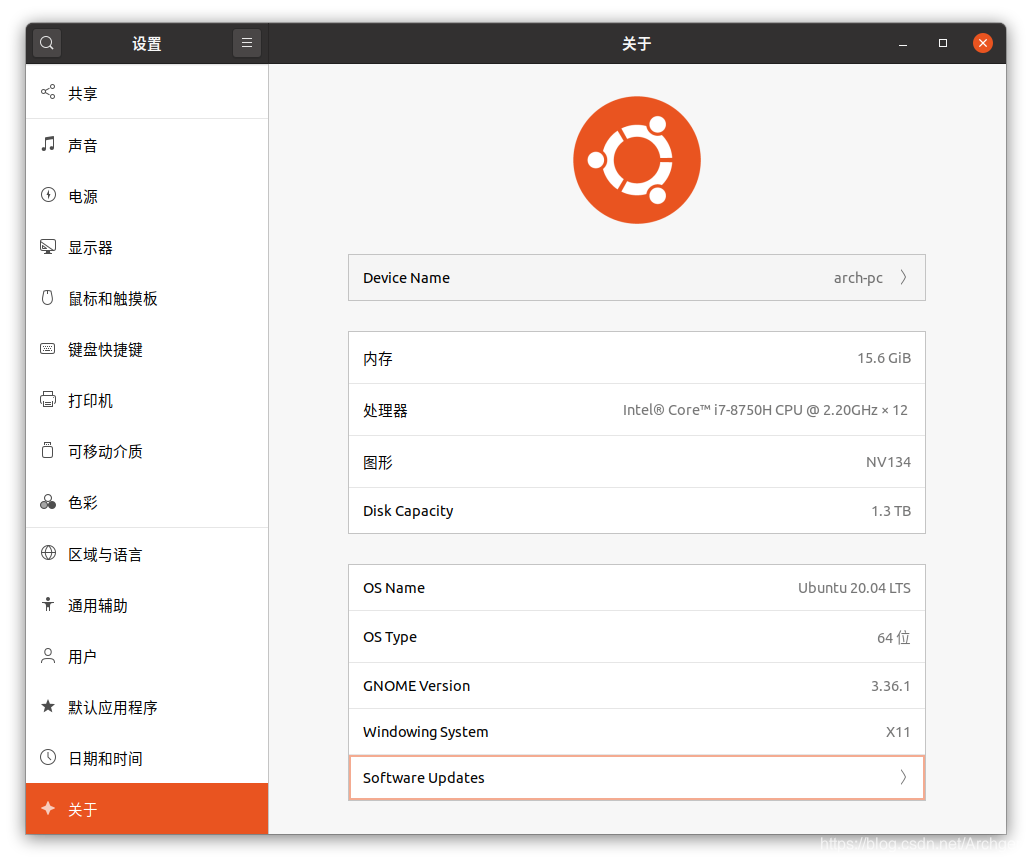Maximize the Settings window
Image resolution: width=1032 pixels, height=863 pixels.
click(x=942, y=43)
